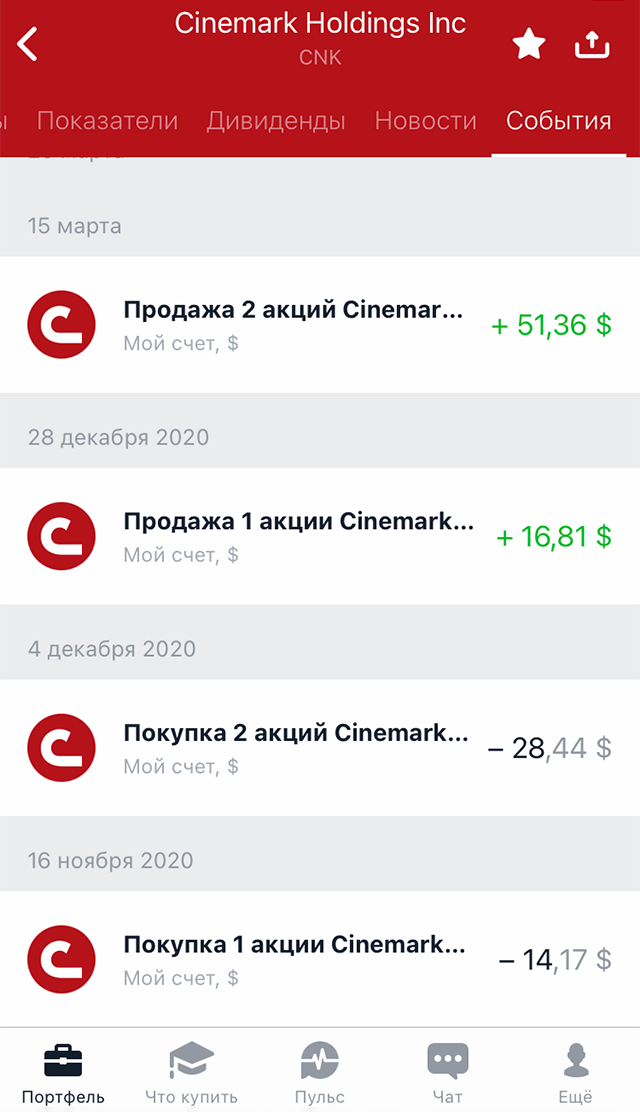The width and height of the screenshot is (640, 1112).
Task: Tap the back arrow icon
Action: [x=28, y=44]
